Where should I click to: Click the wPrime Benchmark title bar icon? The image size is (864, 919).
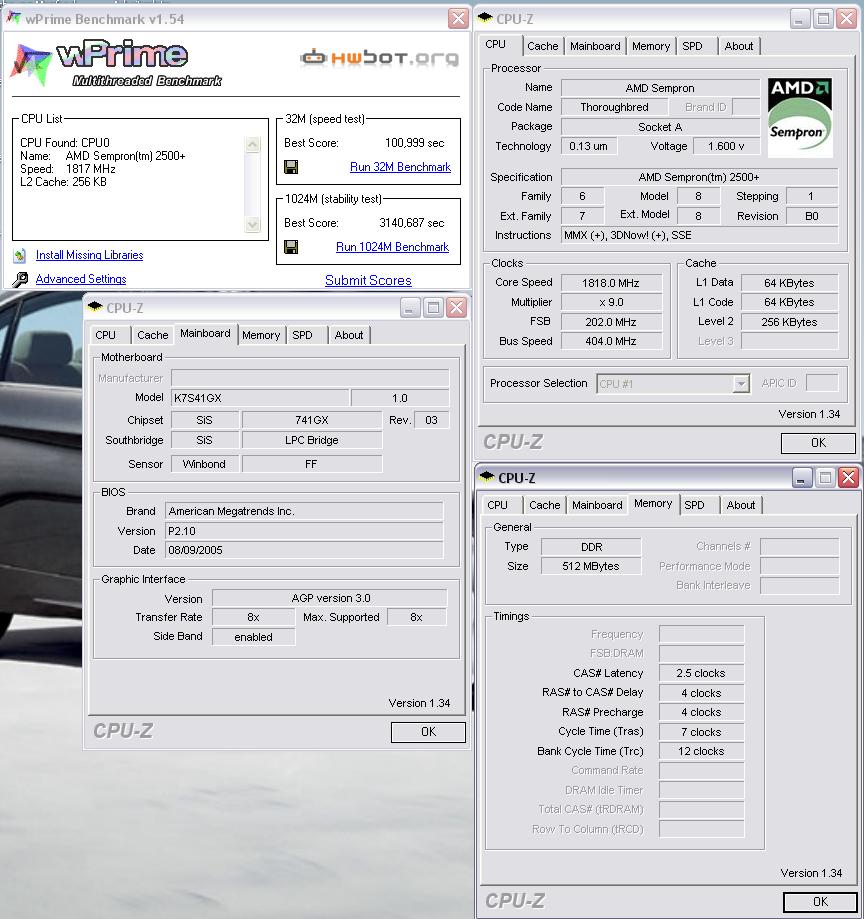click(x=13, y=18)
